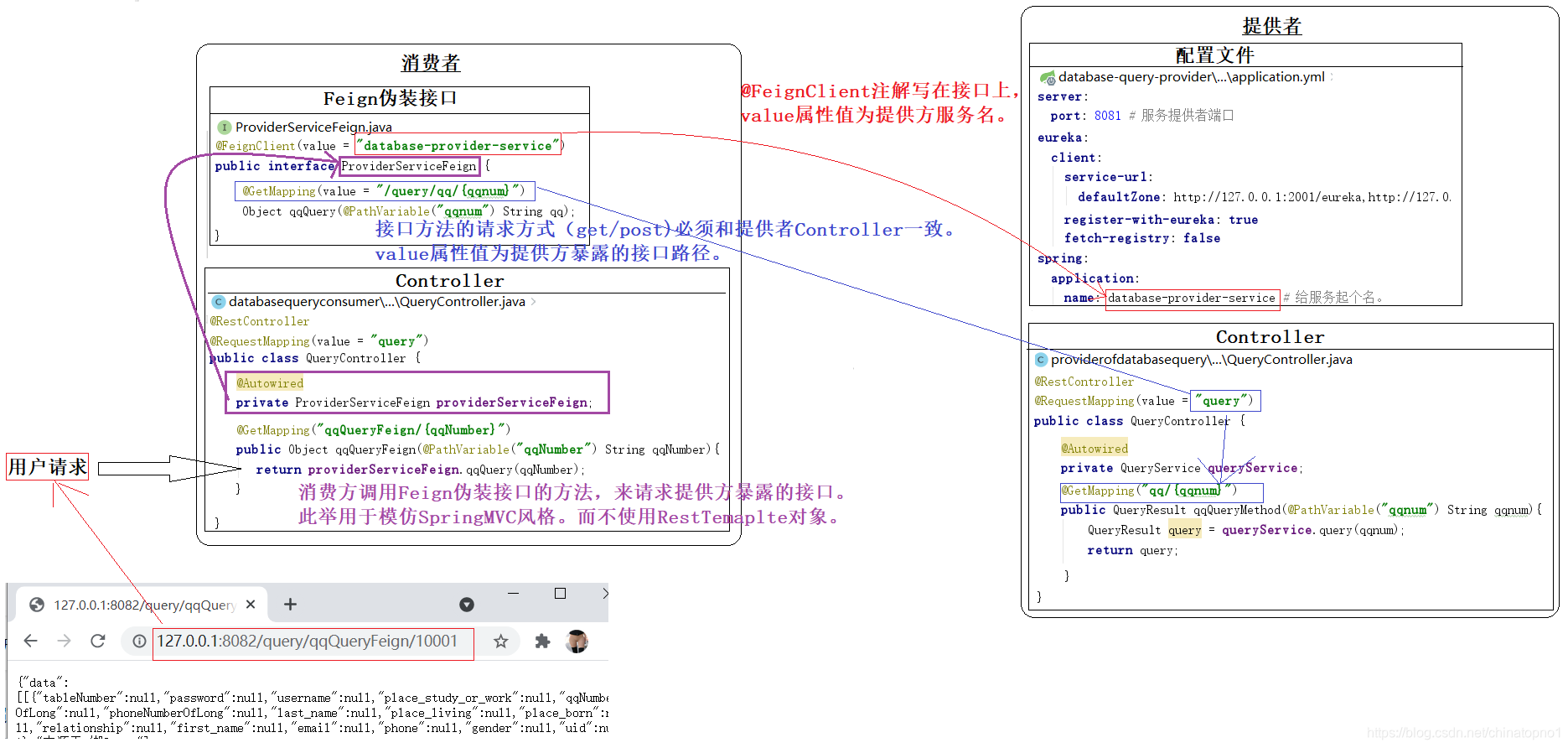Click the class icon beside databasequeryconsumer QueryController.java
The width and height of the screenshot is (1568, 748).
click(x=219, y=302)
